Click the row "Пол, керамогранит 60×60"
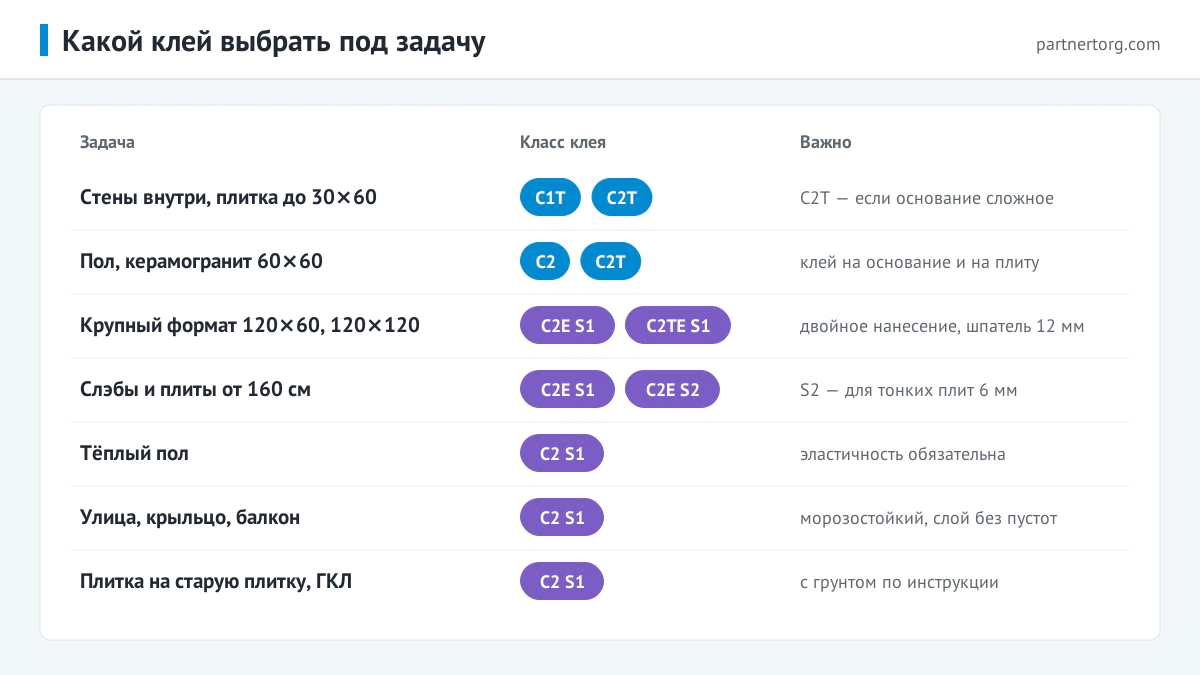 point(600,262)
